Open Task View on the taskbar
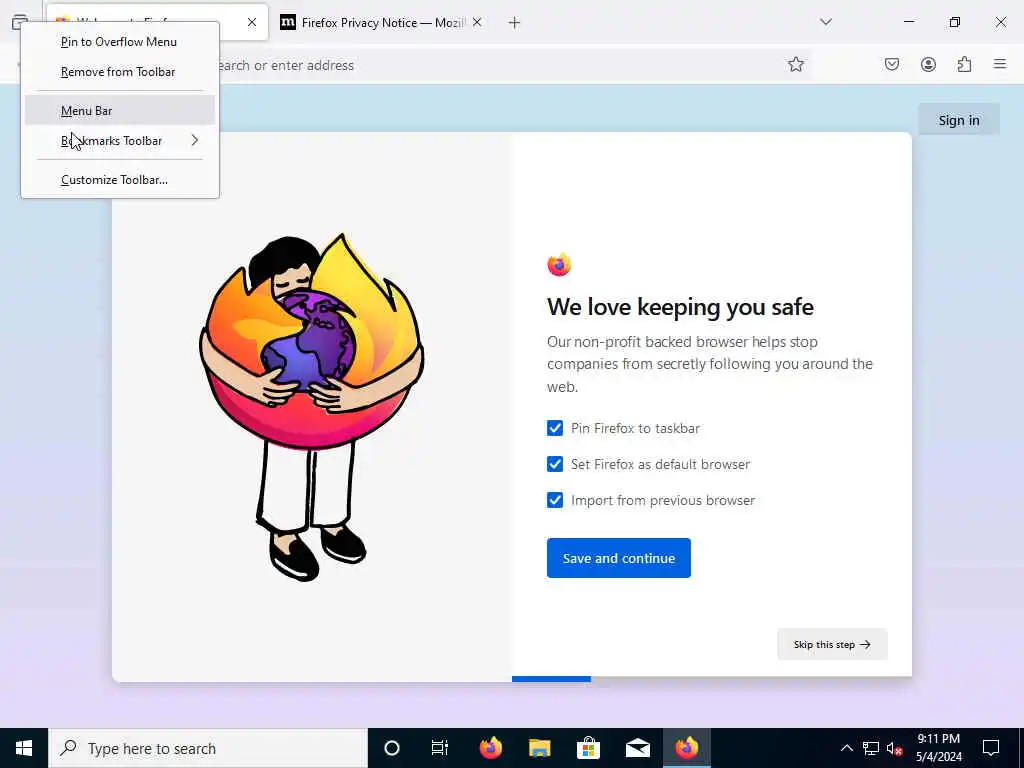Screen dimensions: 1024x768 (440, 748)
